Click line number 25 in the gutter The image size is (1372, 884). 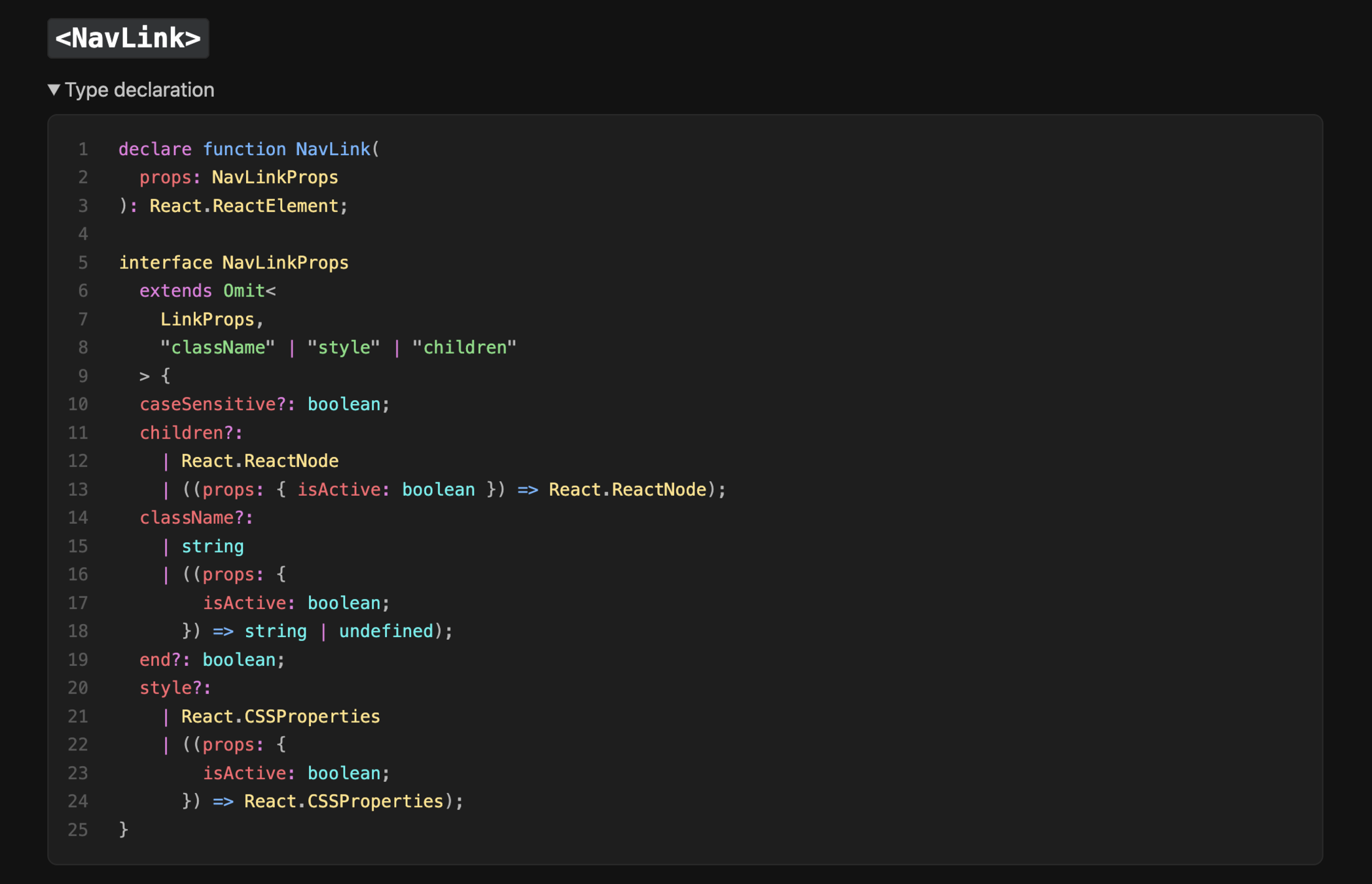coord(78,830)
